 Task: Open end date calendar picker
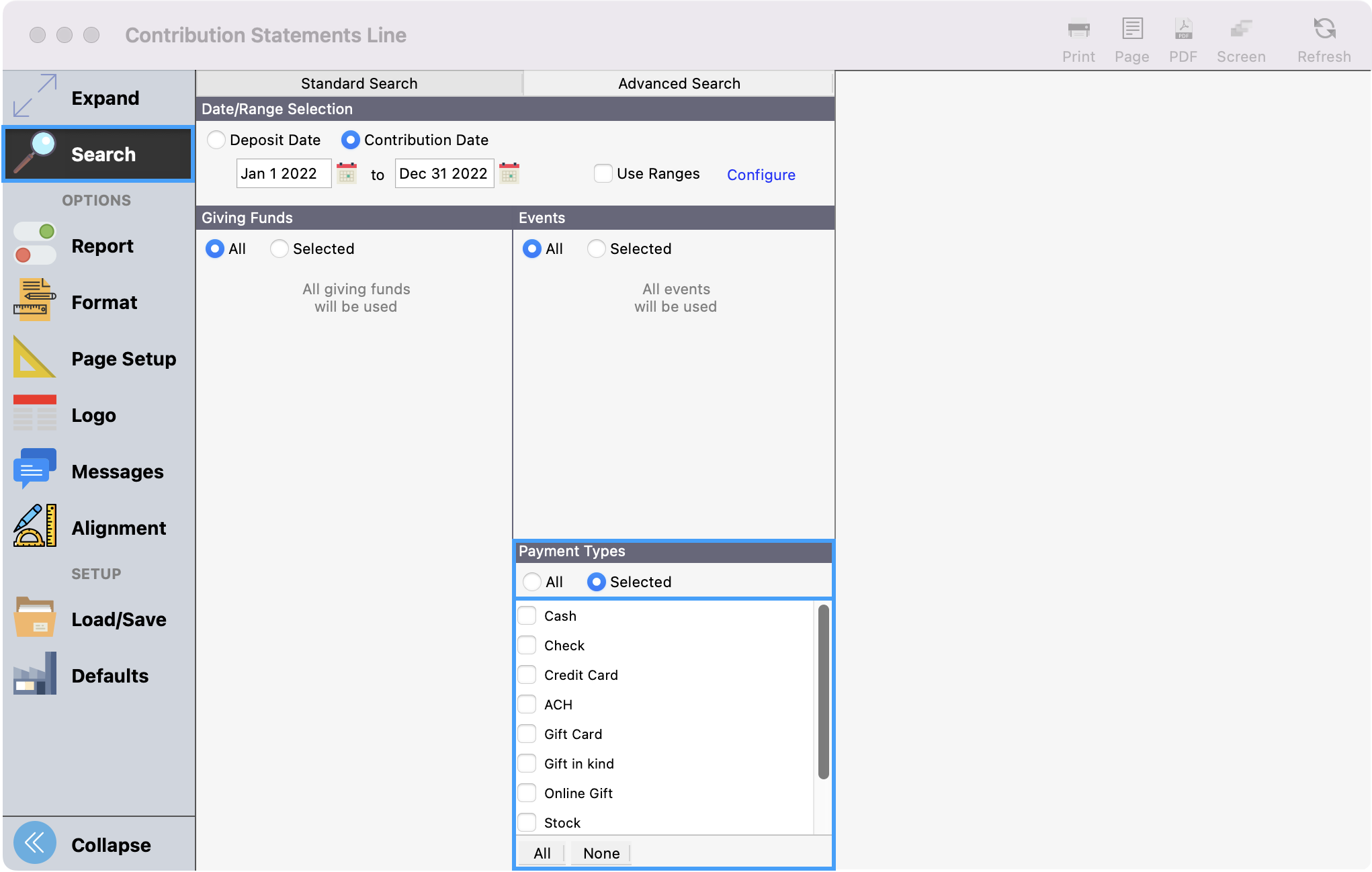click(x=509, y=173)
